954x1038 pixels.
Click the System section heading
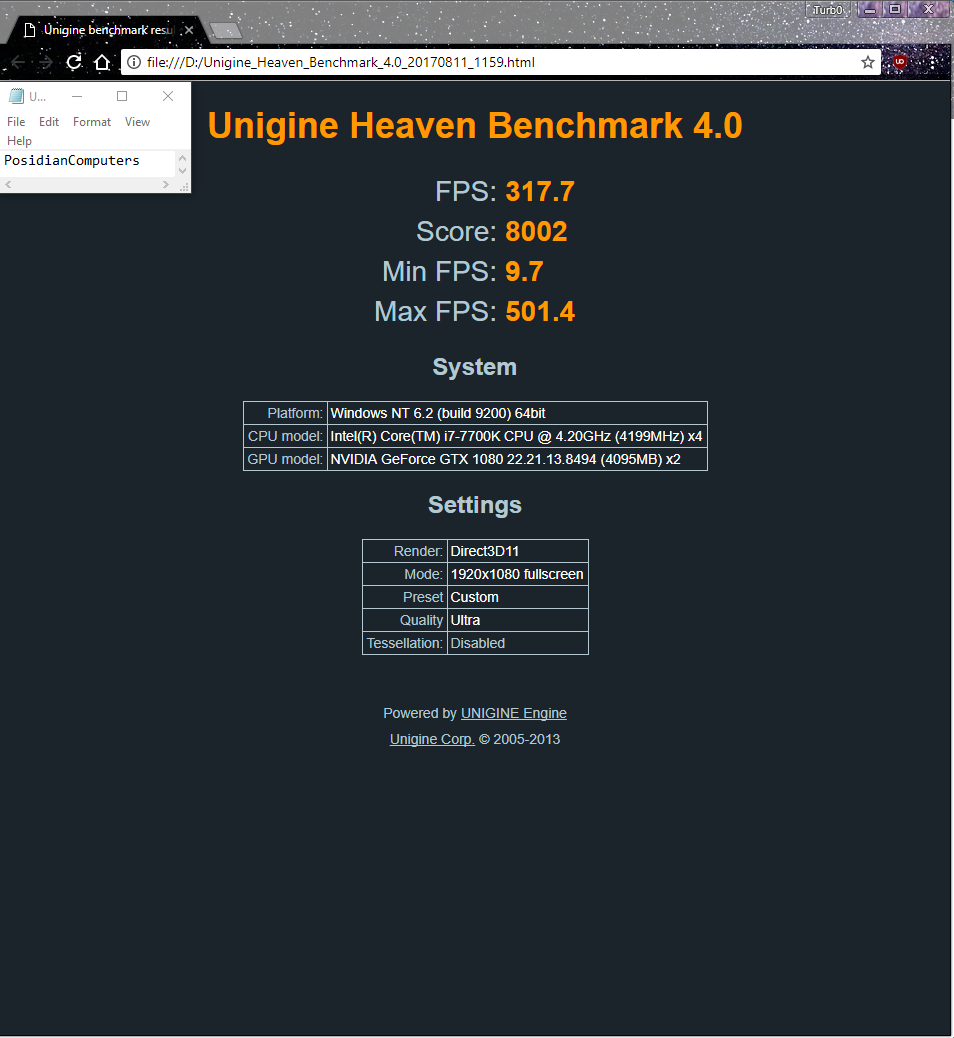[475, 367]
